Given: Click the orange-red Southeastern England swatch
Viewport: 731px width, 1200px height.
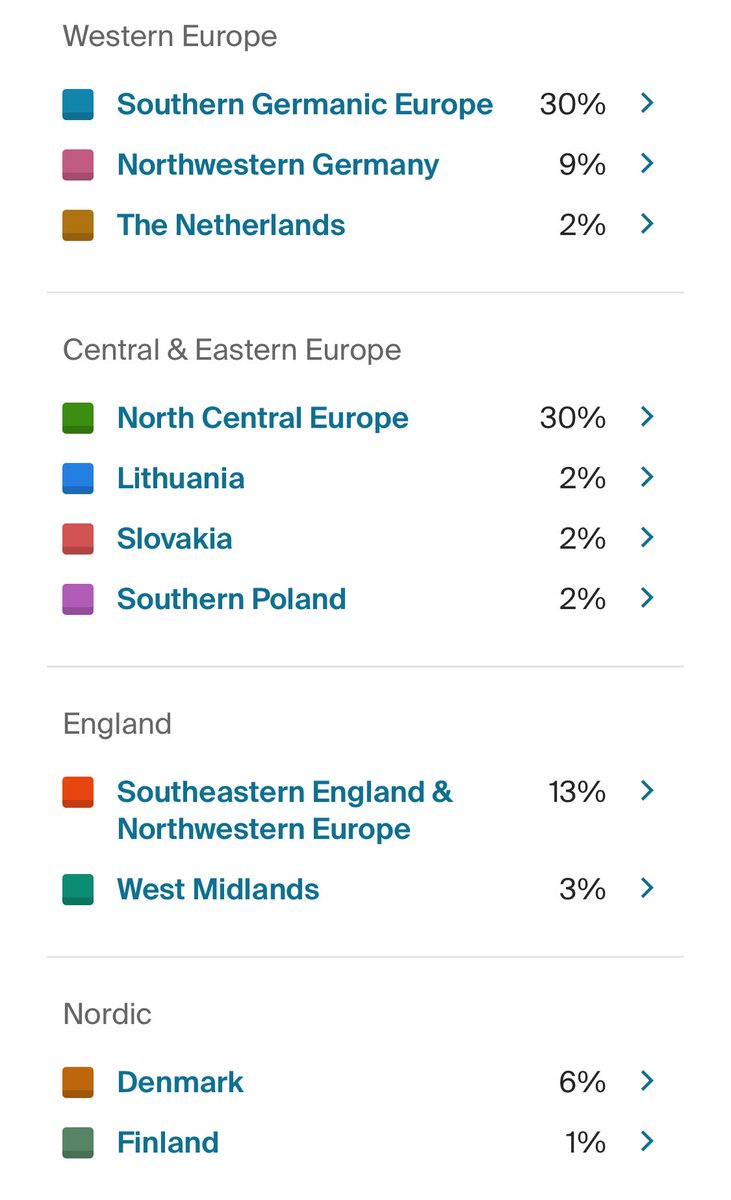Looking at the screenshot, I should 78,792.
